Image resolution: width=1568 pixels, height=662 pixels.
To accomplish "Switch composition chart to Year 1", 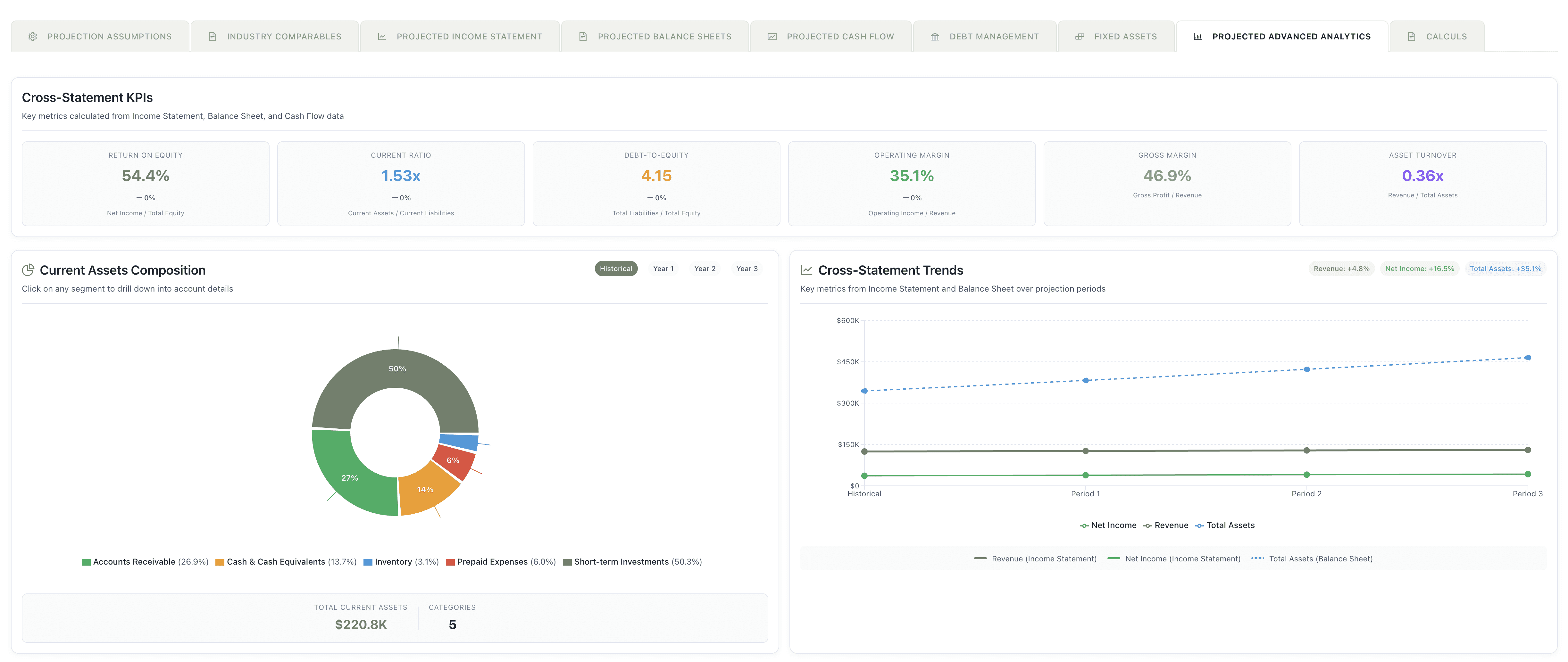I will pos(663,268).
